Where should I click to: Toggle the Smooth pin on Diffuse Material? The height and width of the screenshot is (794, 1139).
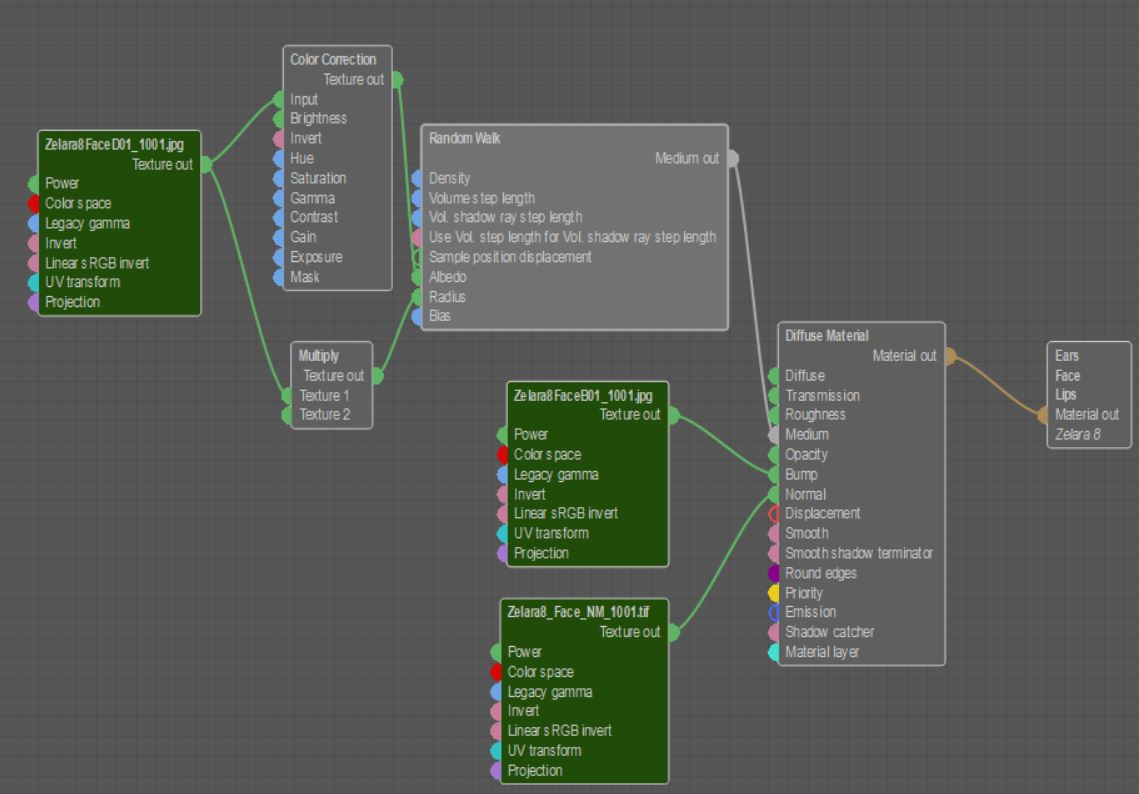click(x=774, y=533)
